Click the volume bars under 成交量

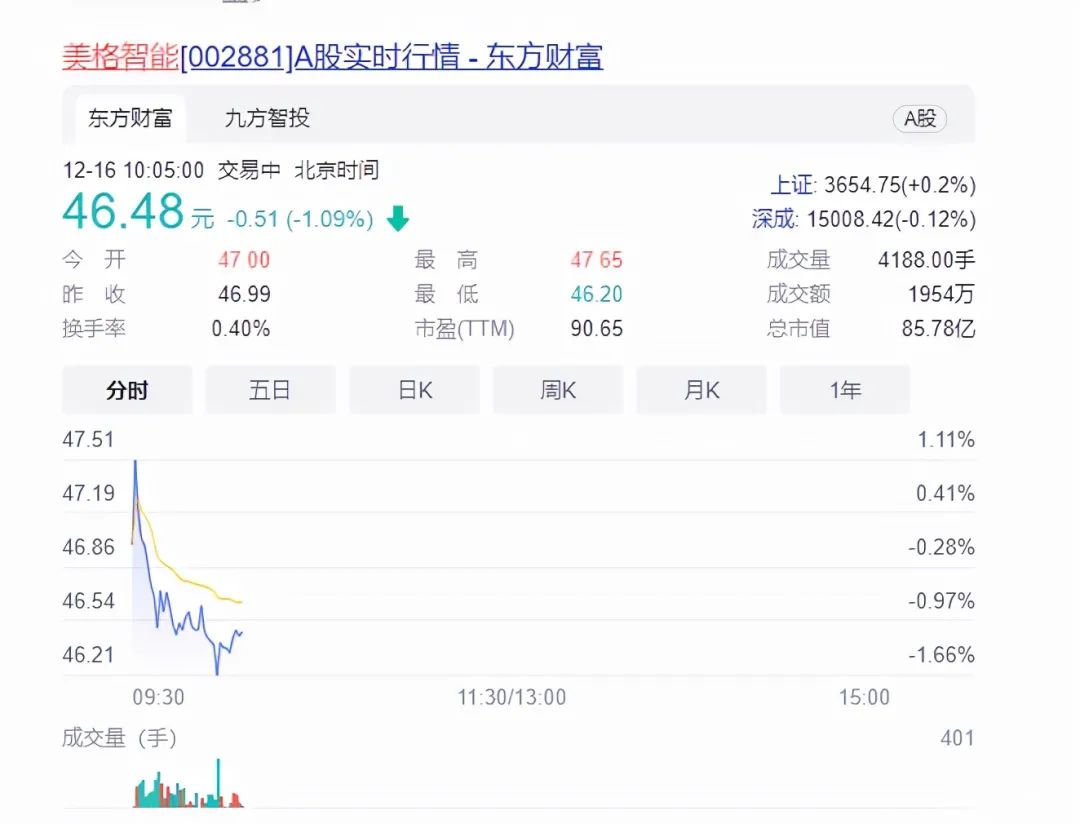click(x=188, y=792)
